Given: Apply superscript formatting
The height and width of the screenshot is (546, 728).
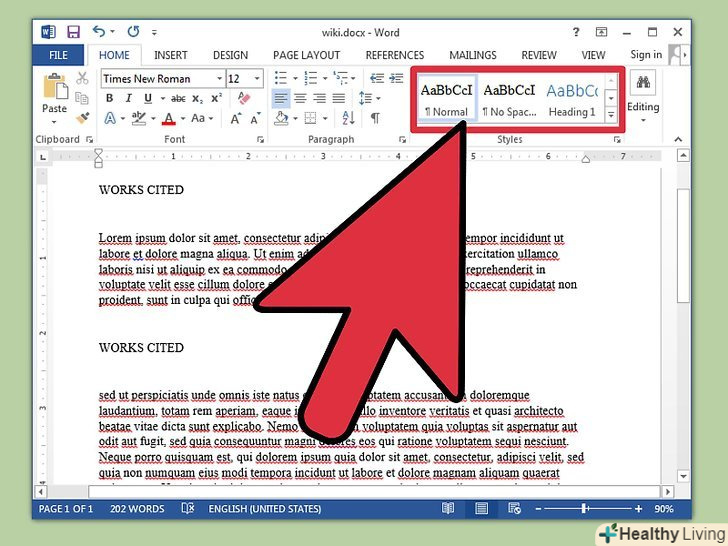Looking at the screenshot, I should coord(216,98).
